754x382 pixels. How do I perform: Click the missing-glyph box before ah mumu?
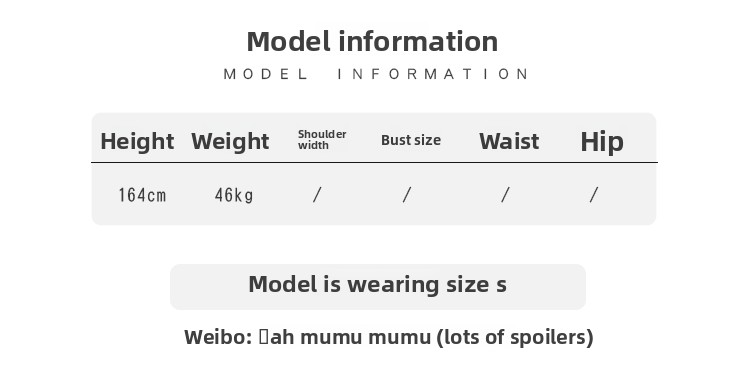click(263, 337)
